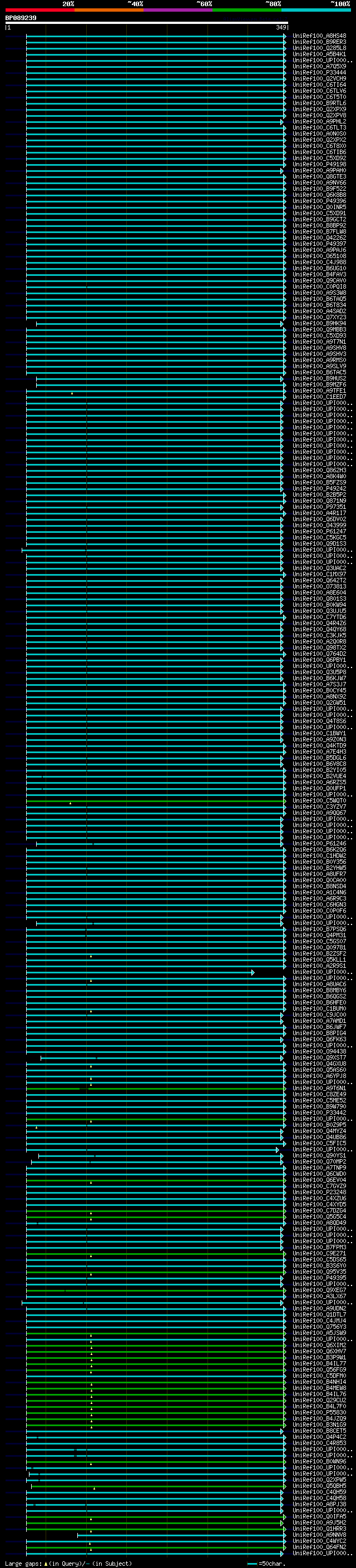Select the UniRef100_C6T8X0 label
Image resolution: width=356 pixels, height=1568 pixels.
click(319, 146)
